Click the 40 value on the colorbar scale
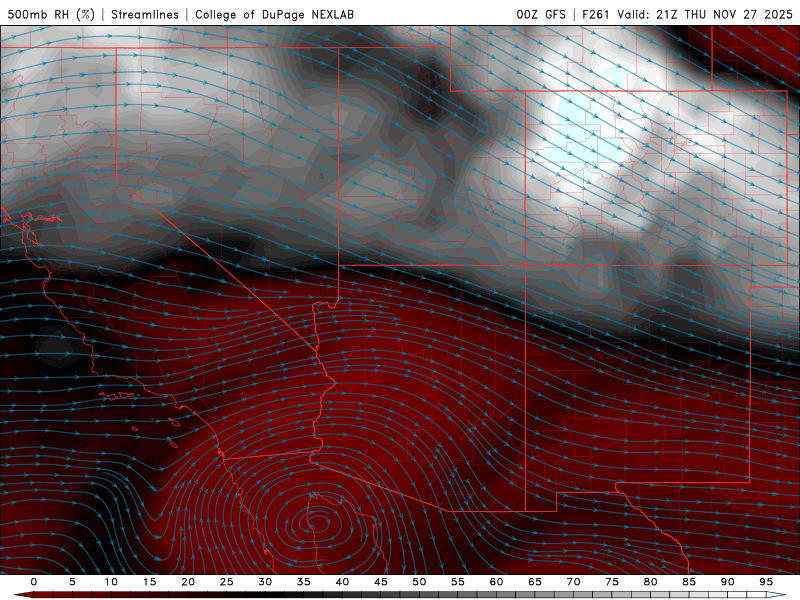Screen dimensions: 800x600 tap(342, 582)
